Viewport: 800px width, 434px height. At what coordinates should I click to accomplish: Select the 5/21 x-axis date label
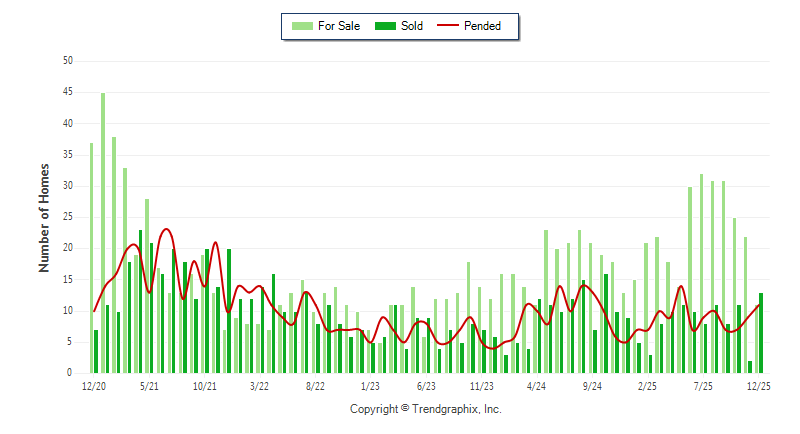coord(149,386)
